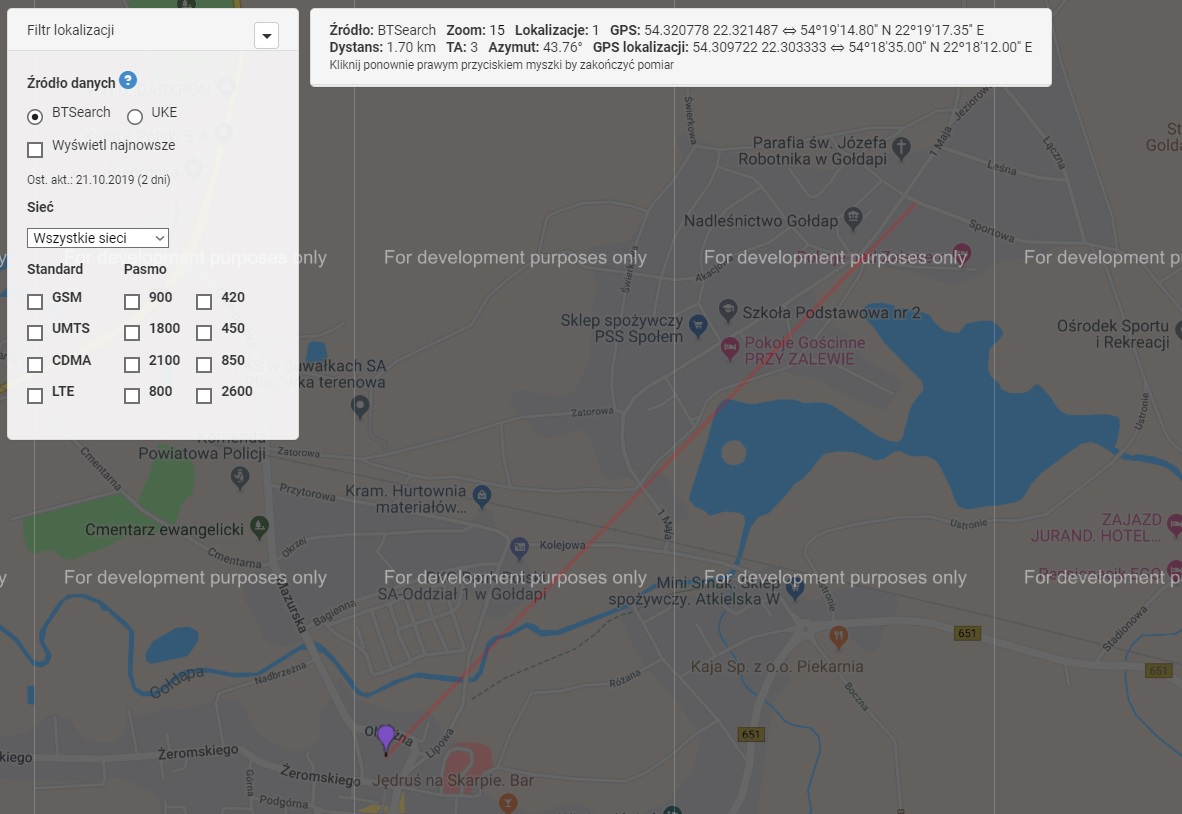Click the Filtr lokalizacji panel title

coord(71,30)
